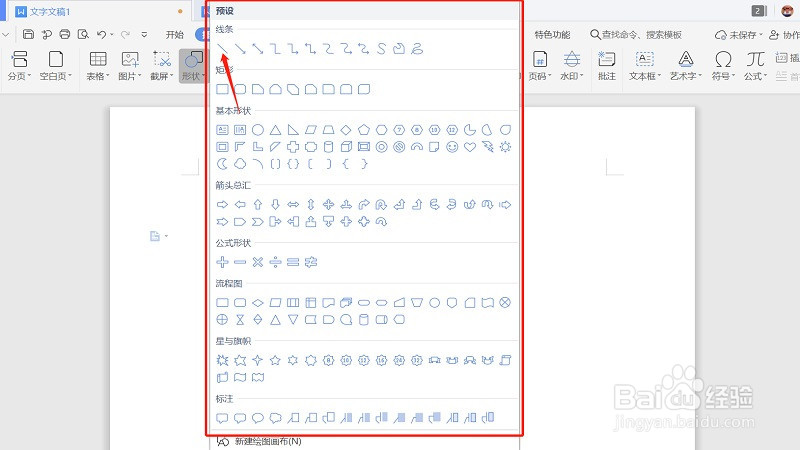This screenshot has height=450, width=800.
Task: Click the 协作 collaborate button
Action: click(x=785, y=35)
